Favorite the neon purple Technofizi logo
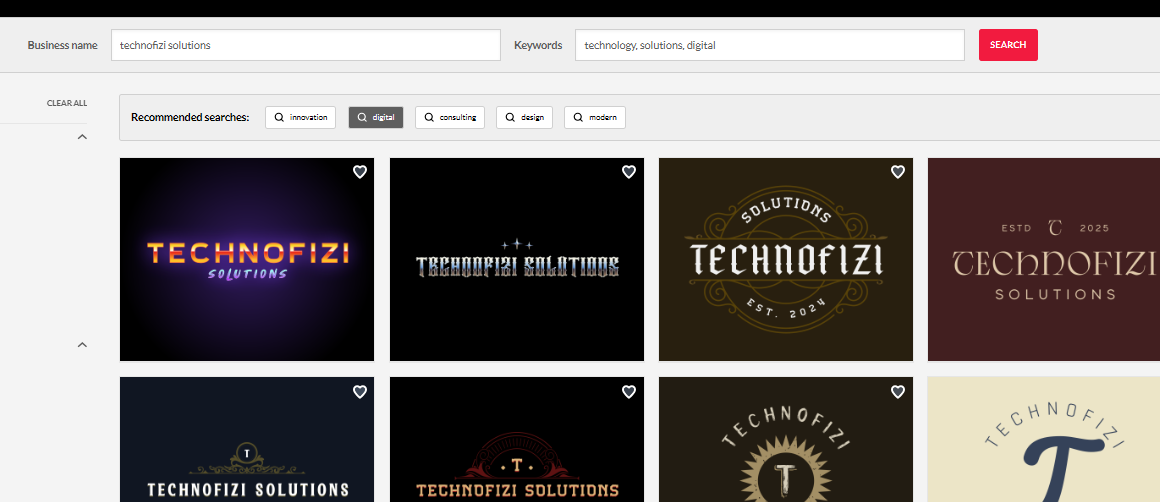The image size is (1160, 502). click(x=360, y=172)
